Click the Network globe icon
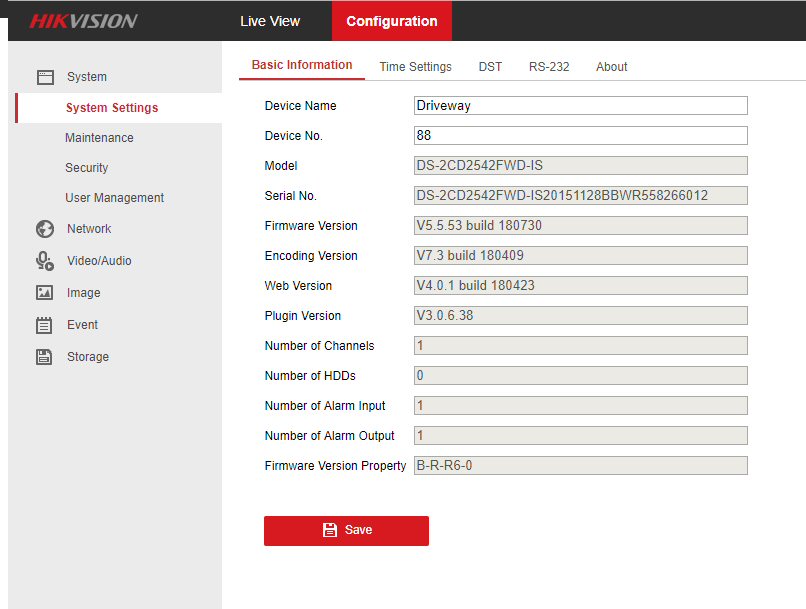 coord(44,229)
